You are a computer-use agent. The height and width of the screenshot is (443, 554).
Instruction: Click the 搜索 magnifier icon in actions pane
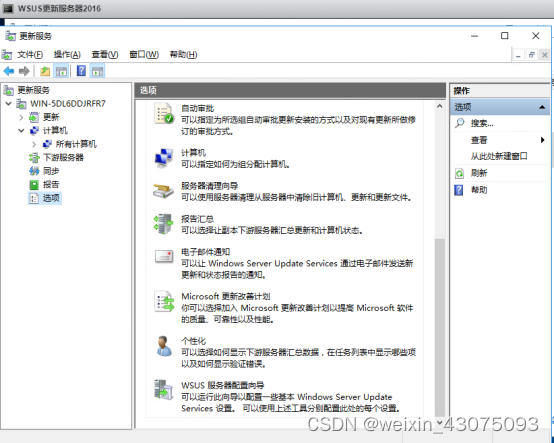point(459,123)
